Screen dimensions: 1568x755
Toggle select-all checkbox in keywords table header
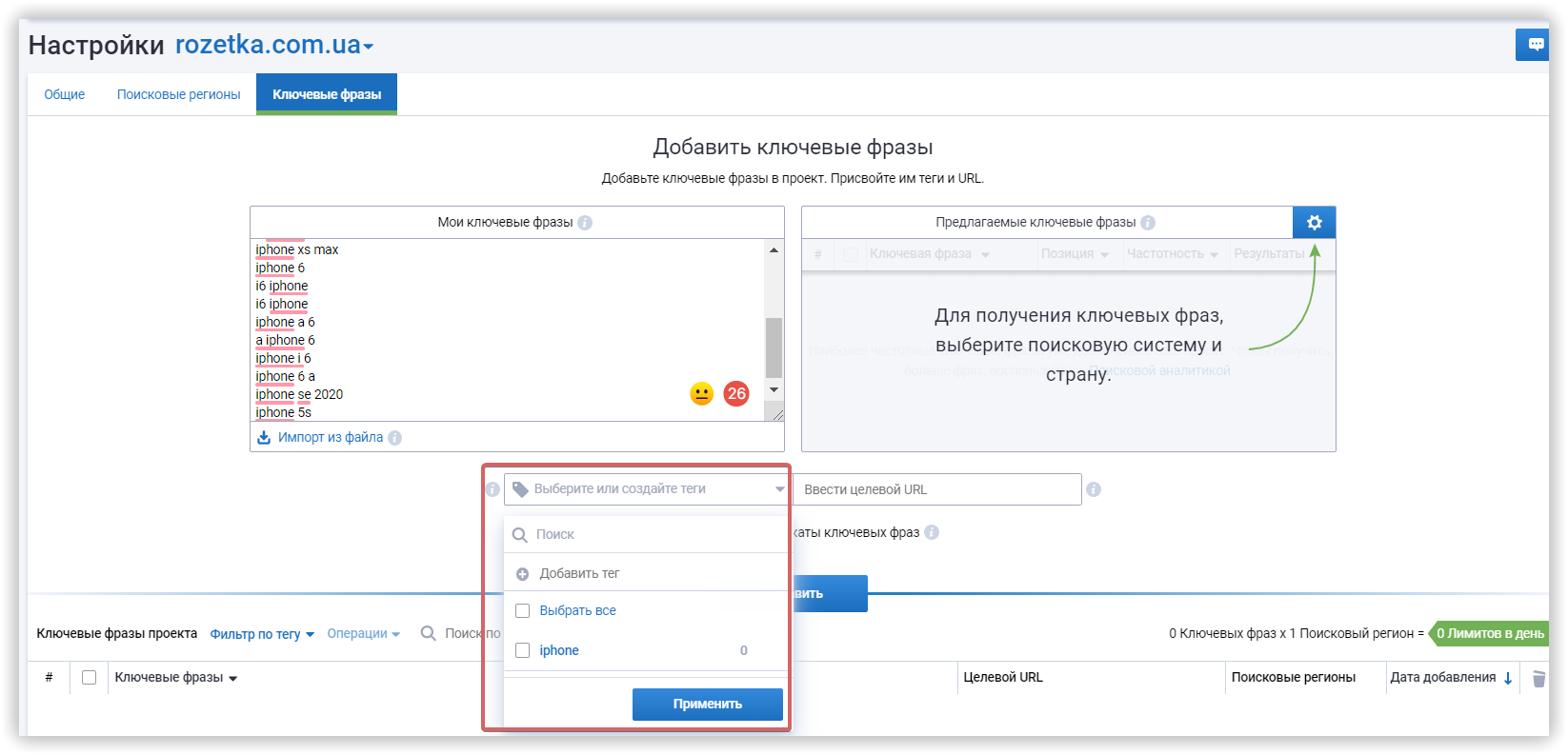tap(90, 678)
